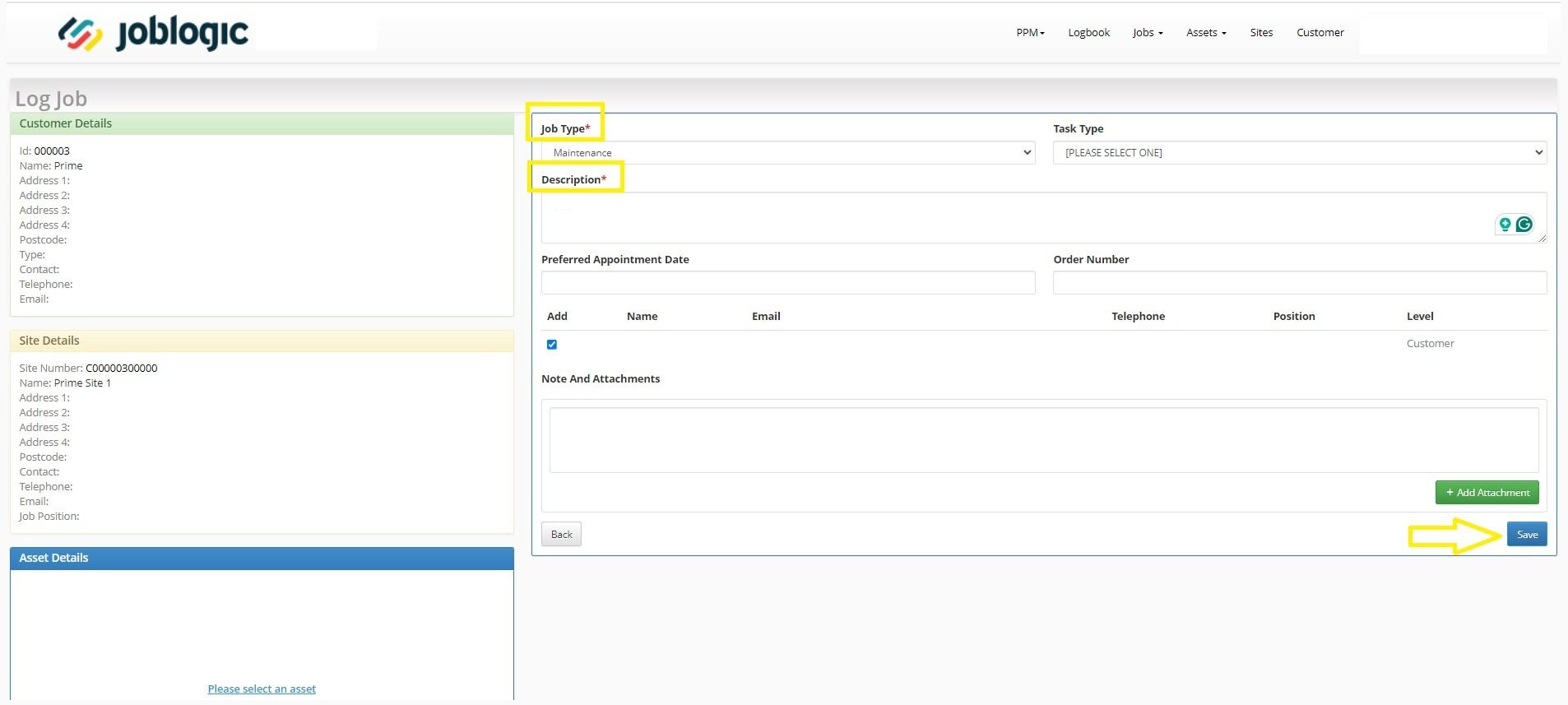Open the PPM menu
The image size is (1568, 705).
tap(1030, 33)
